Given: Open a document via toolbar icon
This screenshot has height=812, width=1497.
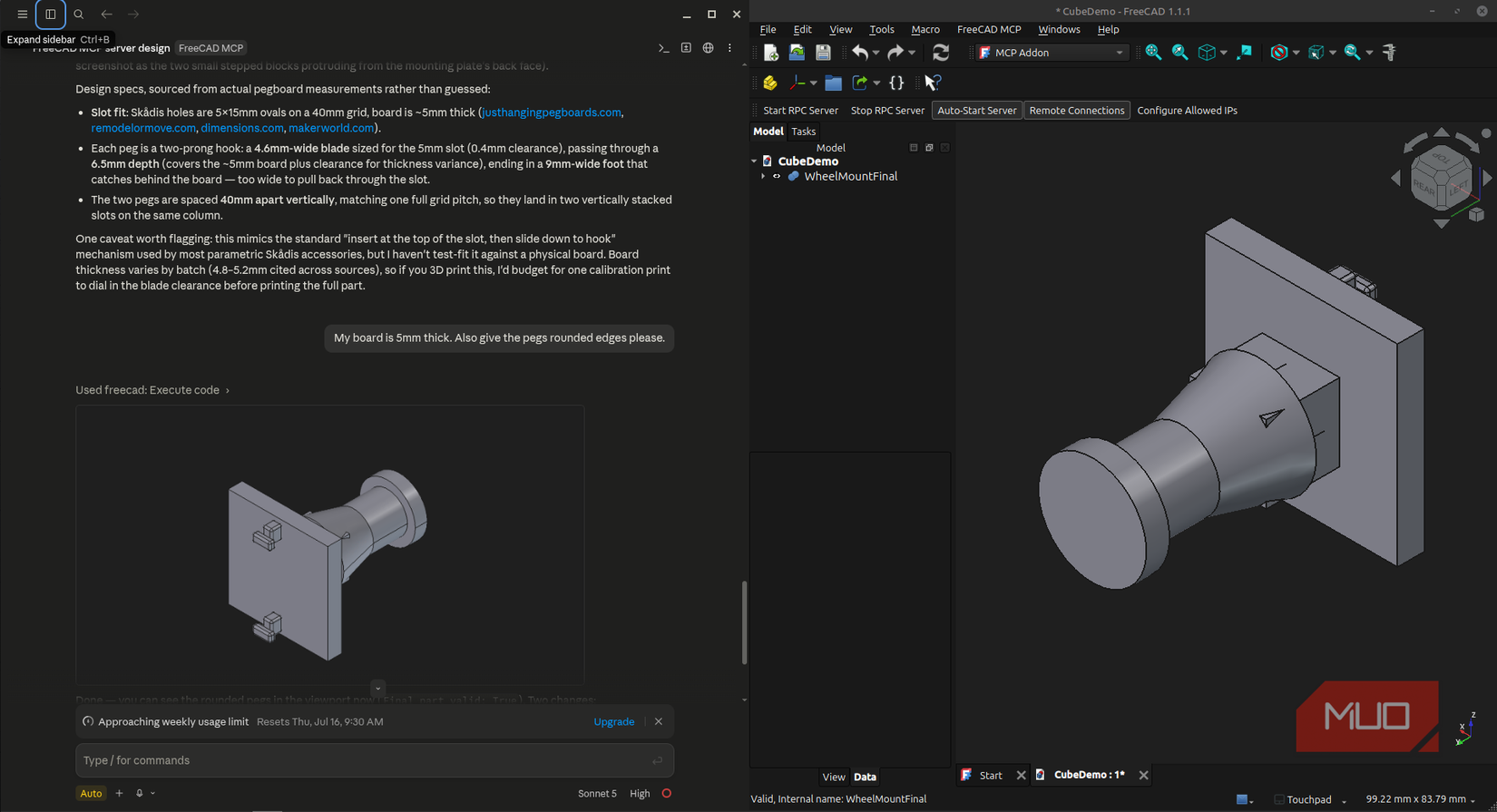Looking at the screenshot, I should pos(797,53).
